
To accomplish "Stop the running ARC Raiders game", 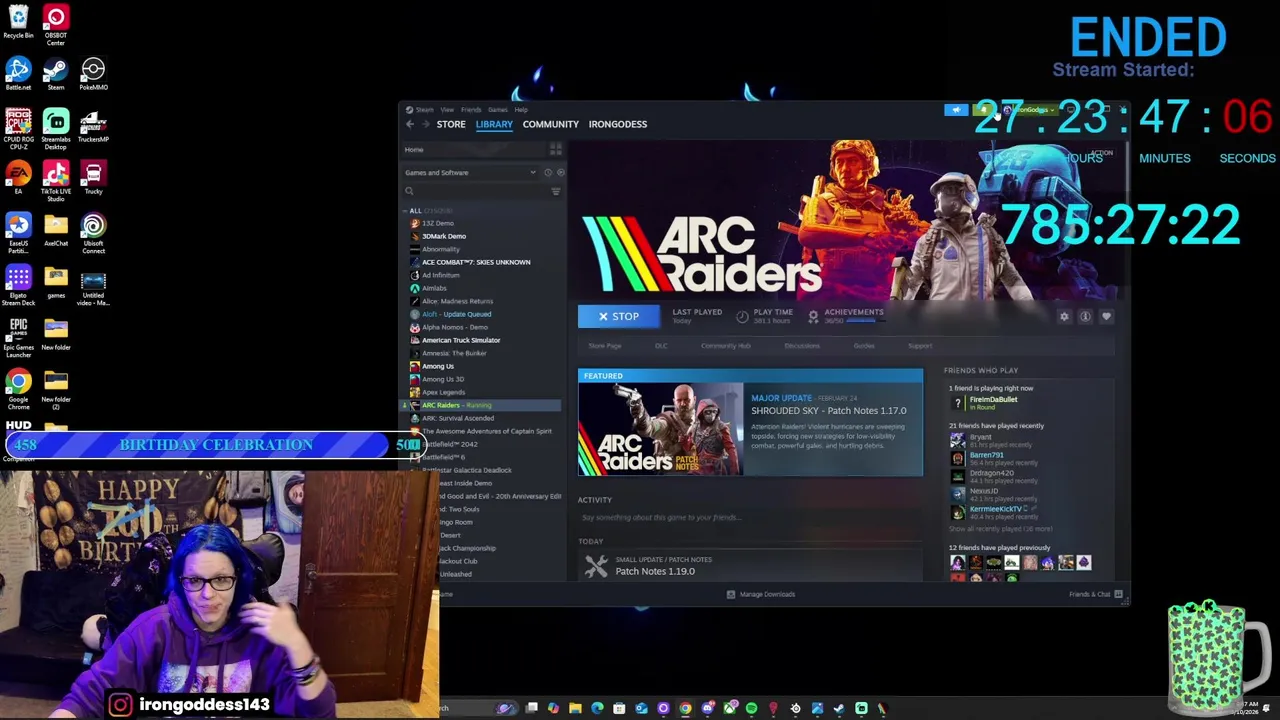I will click(x=619, y=316).
